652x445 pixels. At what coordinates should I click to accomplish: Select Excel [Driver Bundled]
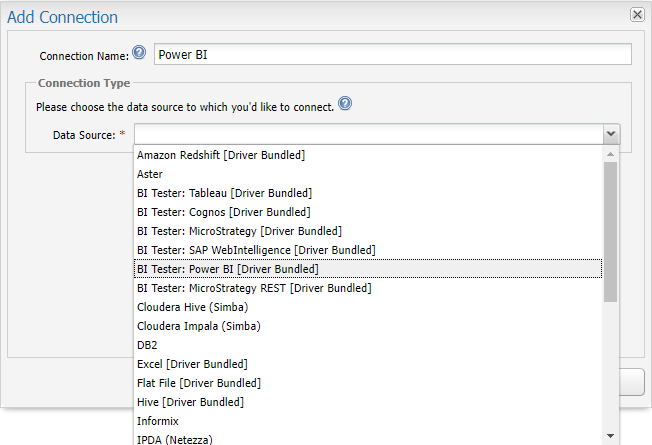click(368, 364)
